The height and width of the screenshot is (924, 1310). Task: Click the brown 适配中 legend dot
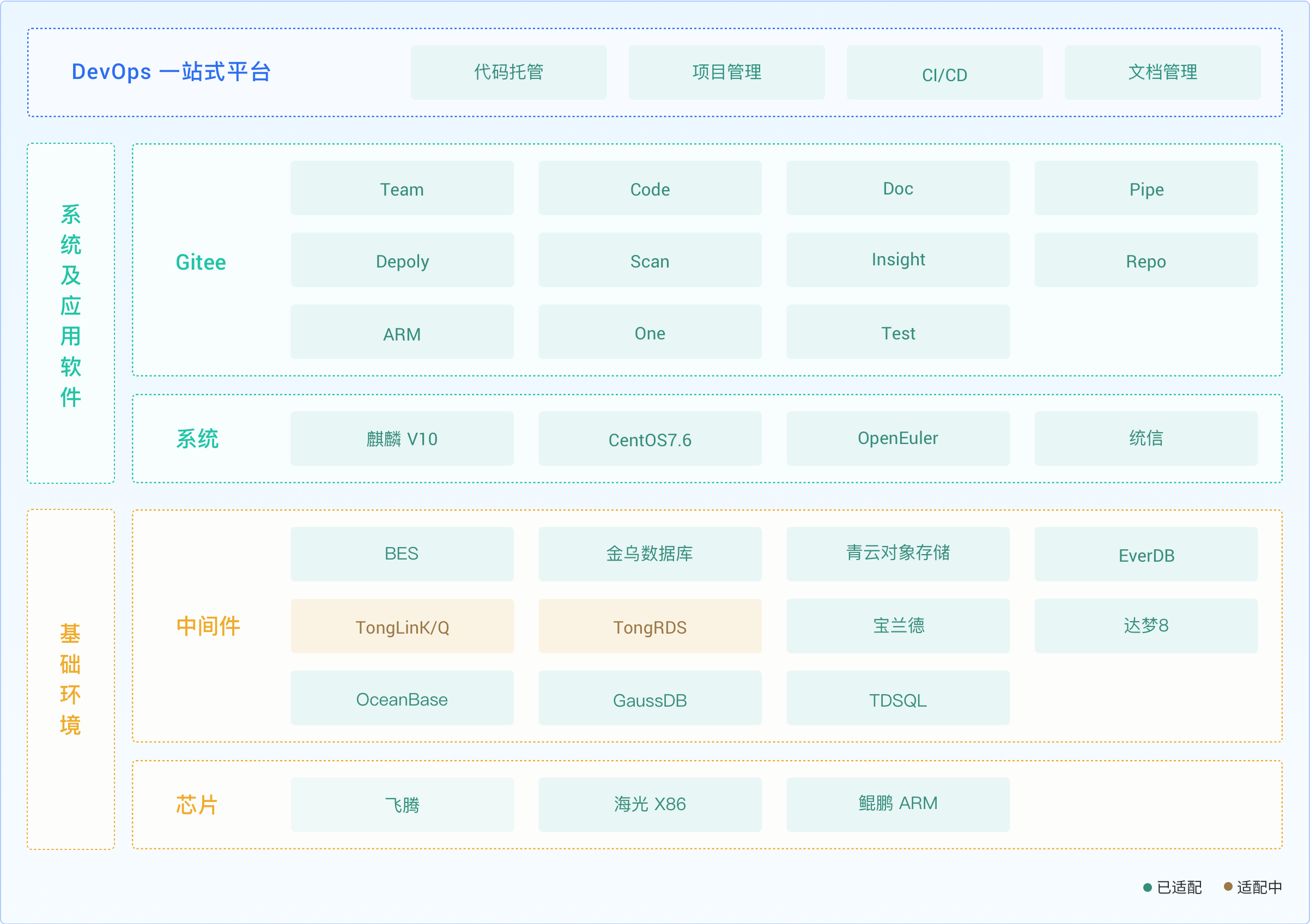1228,886
